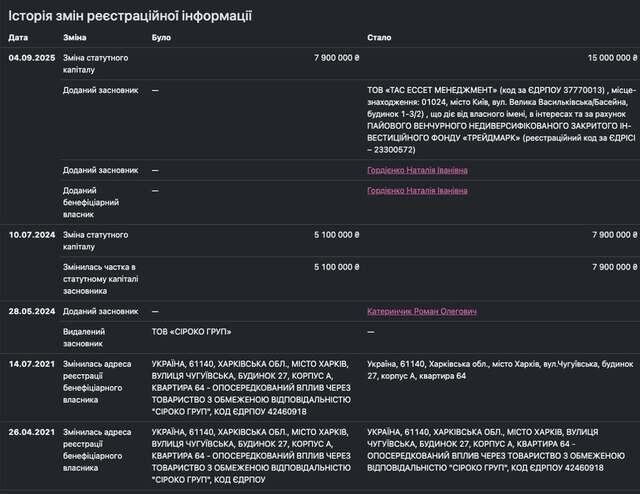Select the 04.09.2025 date entry

[32, 58]
